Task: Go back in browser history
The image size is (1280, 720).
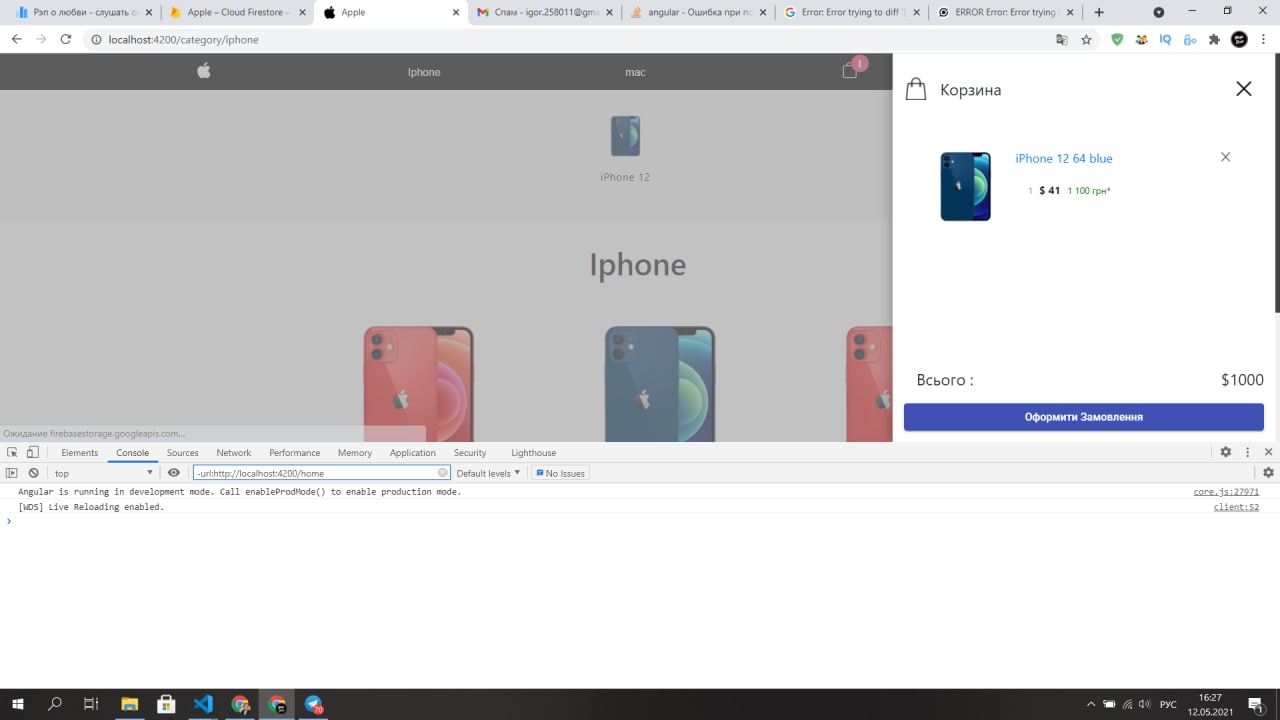Action: click(16, 39)
